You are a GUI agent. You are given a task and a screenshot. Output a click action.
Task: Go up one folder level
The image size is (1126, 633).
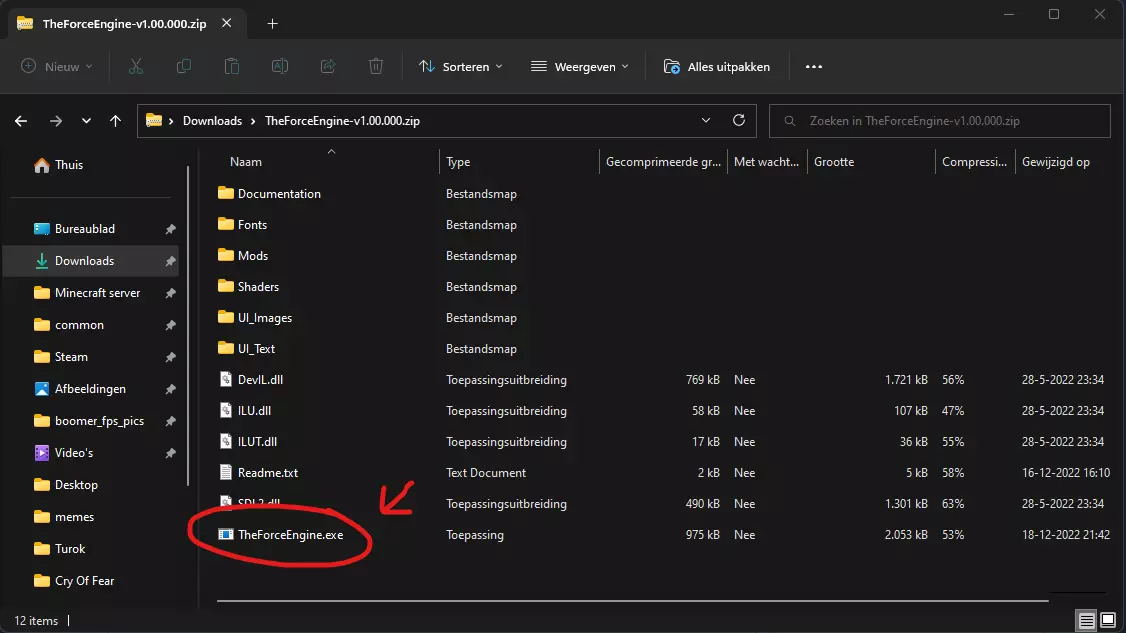pos(116,121)
